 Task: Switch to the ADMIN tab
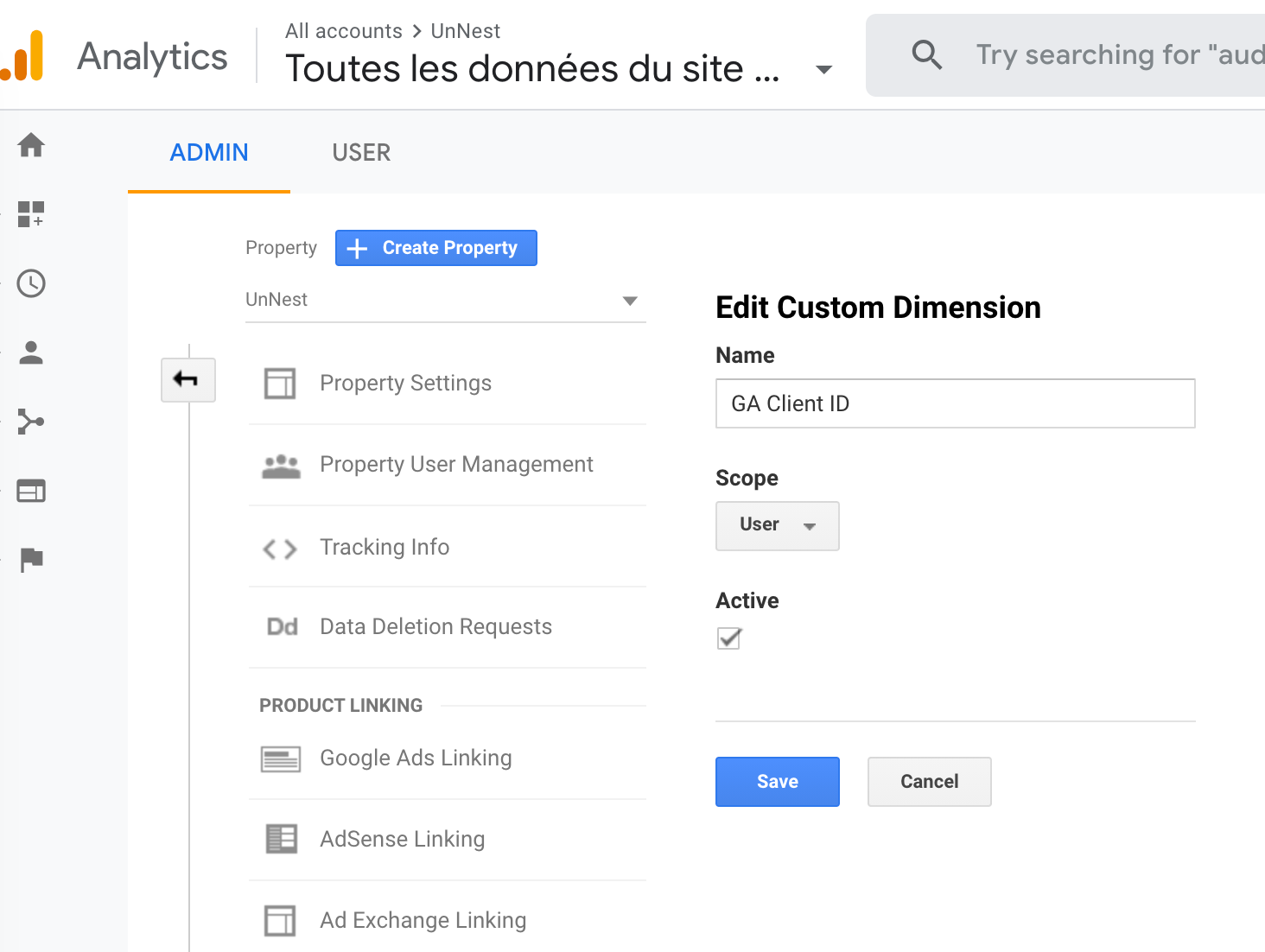pos(209,153)
